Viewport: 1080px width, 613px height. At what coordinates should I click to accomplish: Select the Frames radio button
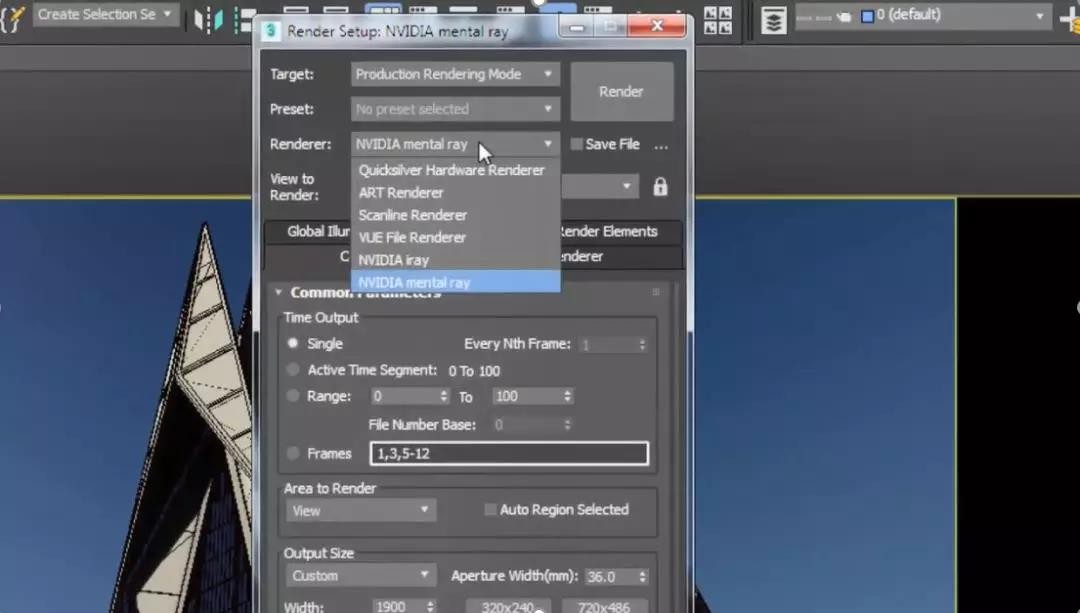coord(293,453)
